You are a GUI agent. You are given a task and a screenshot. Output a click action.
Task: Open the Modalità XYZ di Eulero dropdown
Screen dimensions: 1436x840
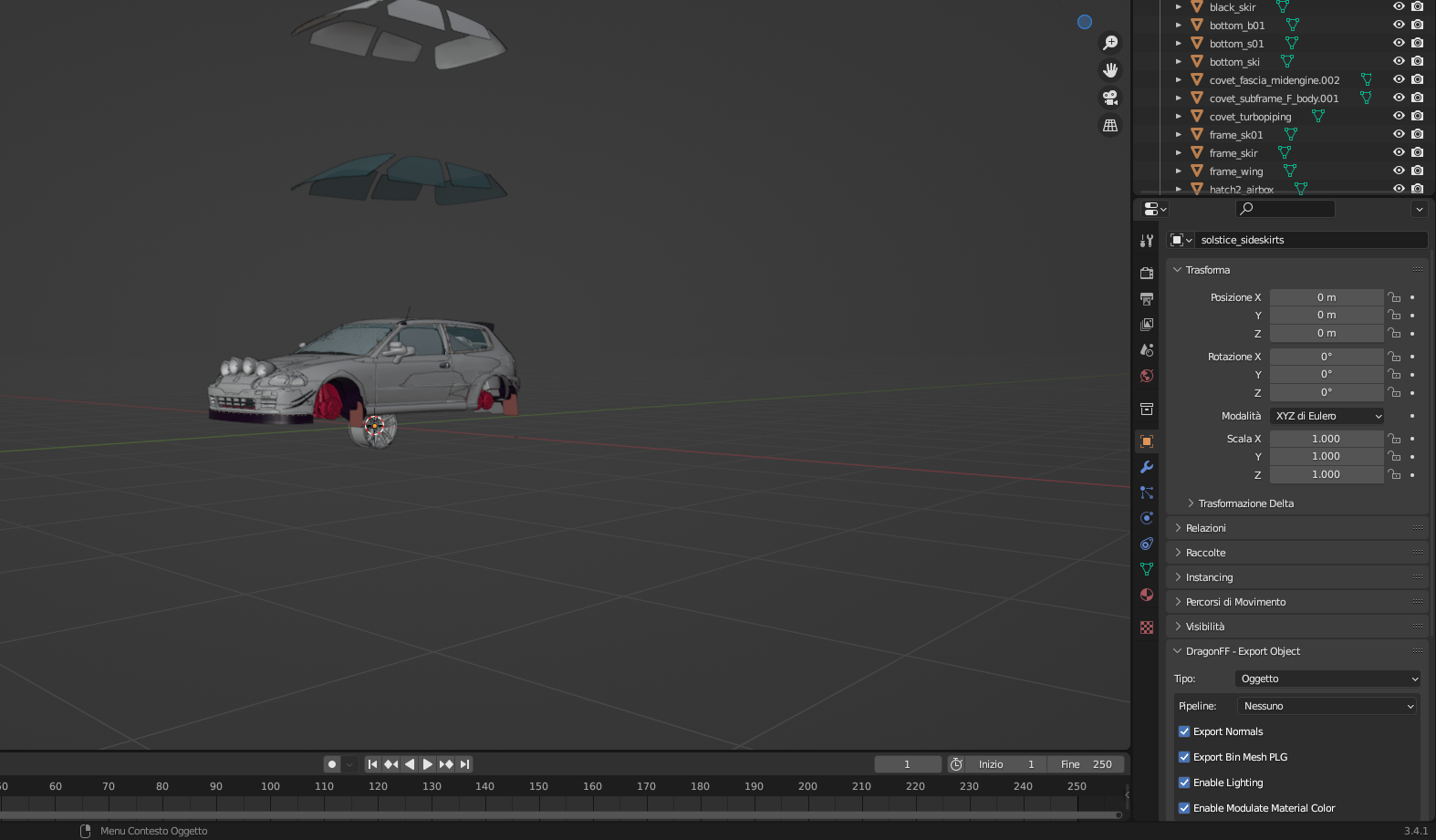tap(1327, 416)
